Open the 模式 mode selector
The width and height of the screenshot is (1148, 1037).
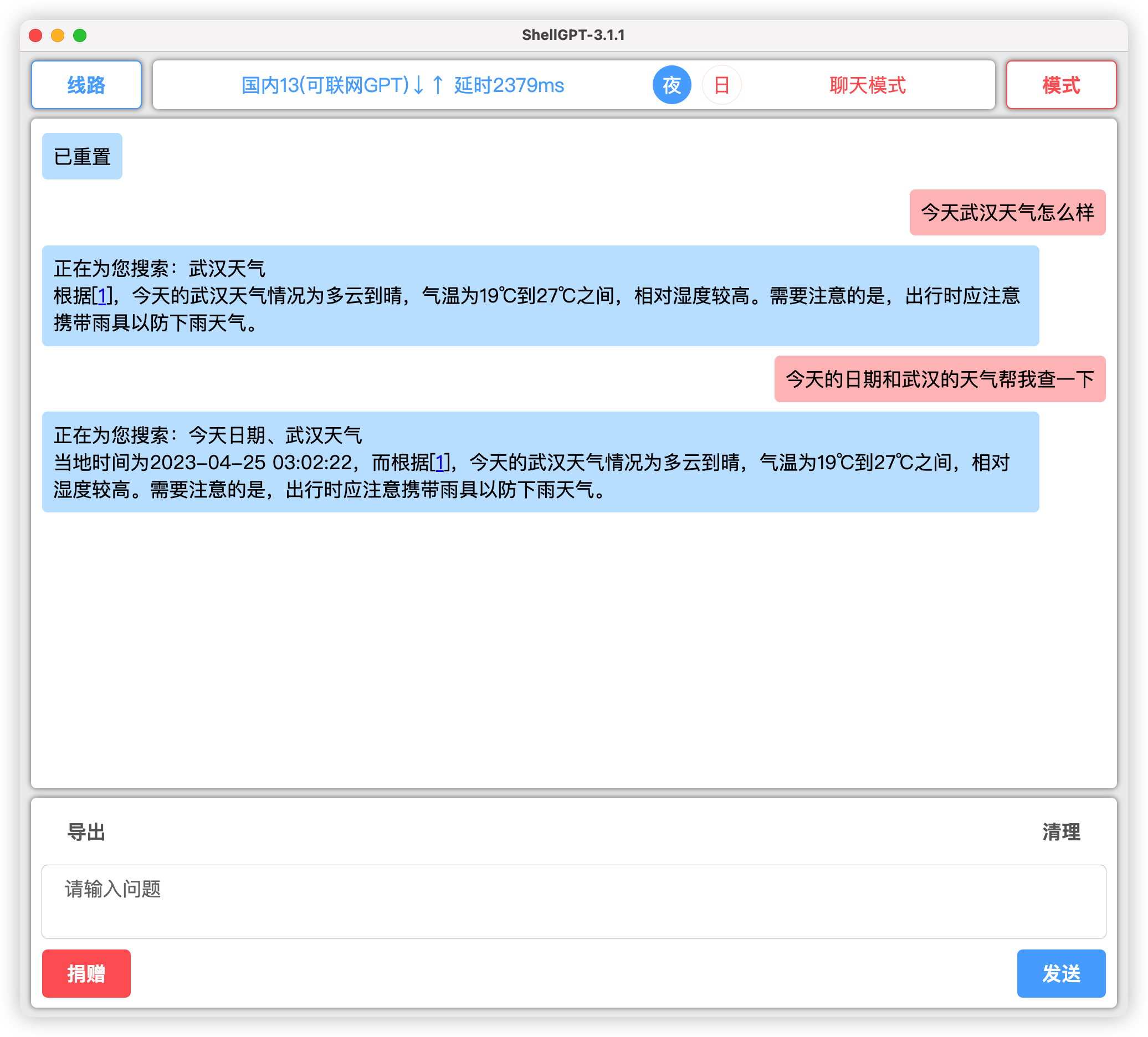(x=1060, y=85)
